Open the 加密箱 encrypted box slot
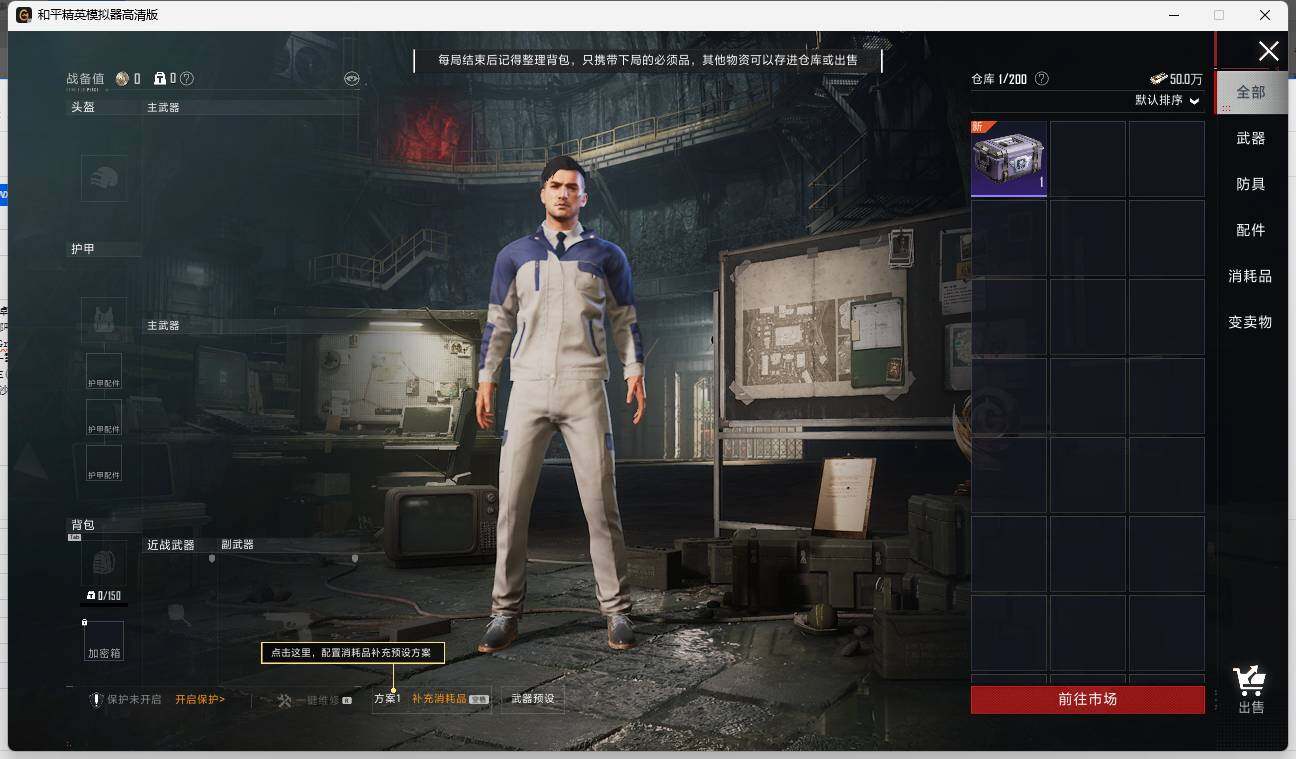 (x=104, y=641)
